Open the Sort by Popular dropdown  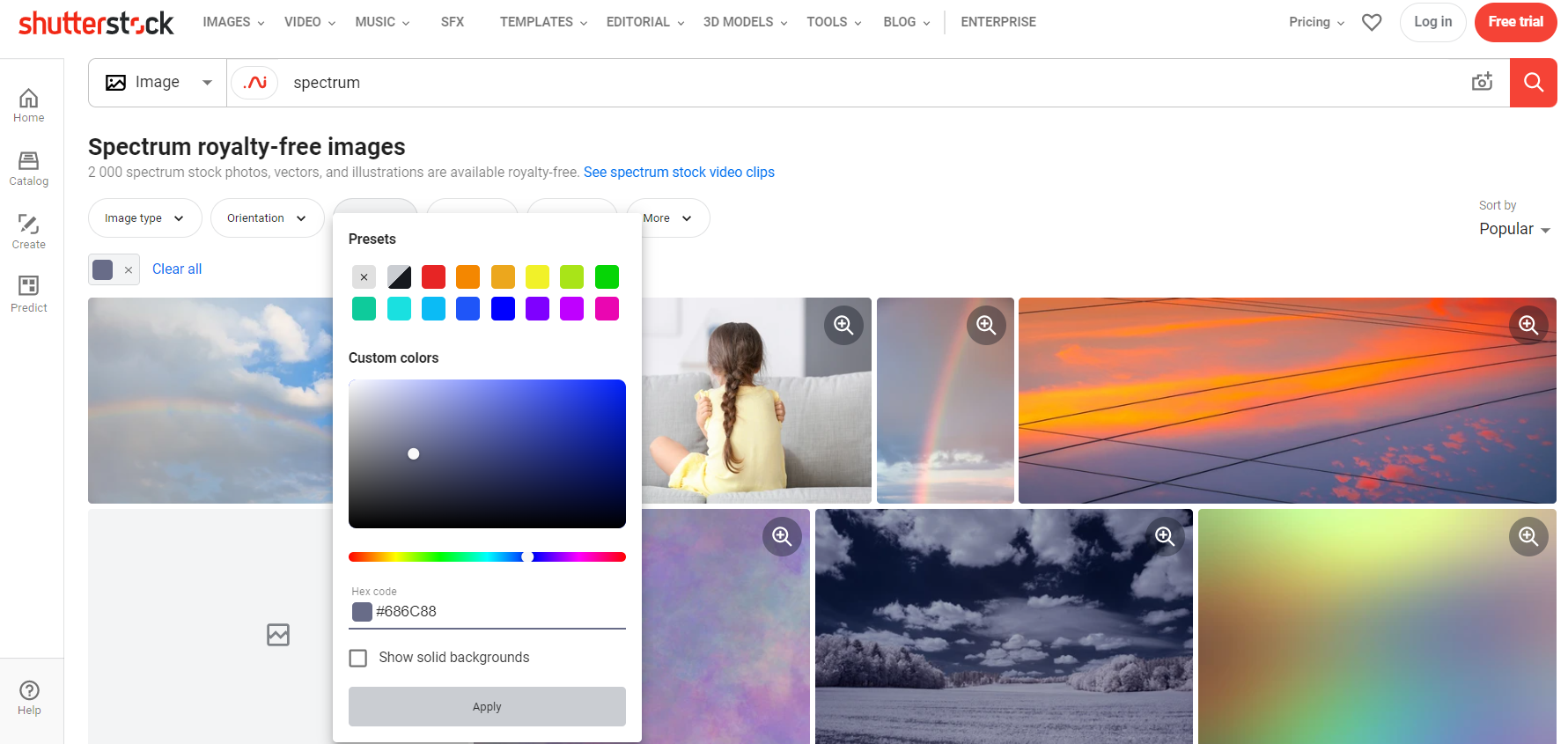[1514, 229]
